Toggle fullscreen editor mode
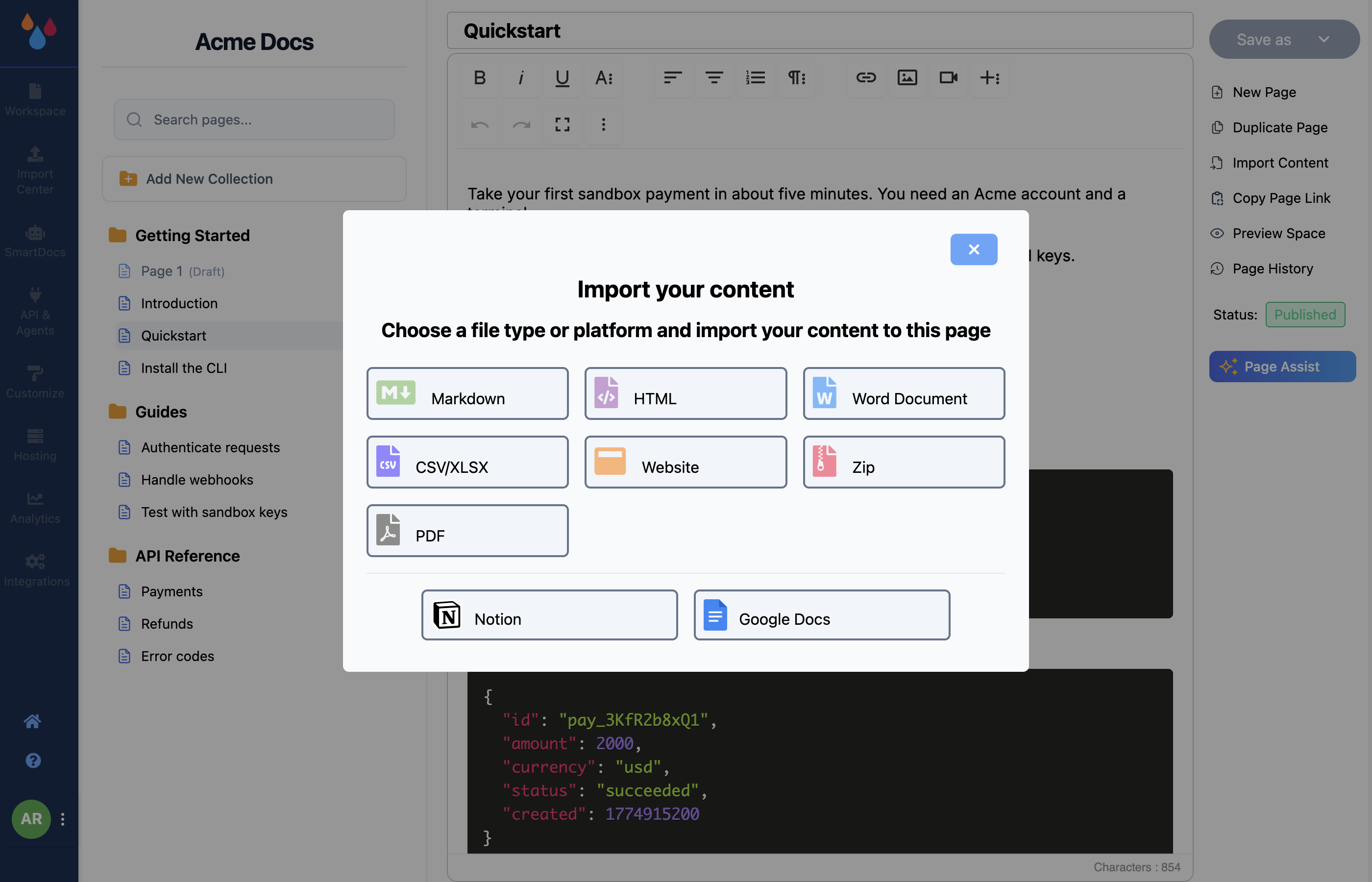 click(x=563, y=124)
